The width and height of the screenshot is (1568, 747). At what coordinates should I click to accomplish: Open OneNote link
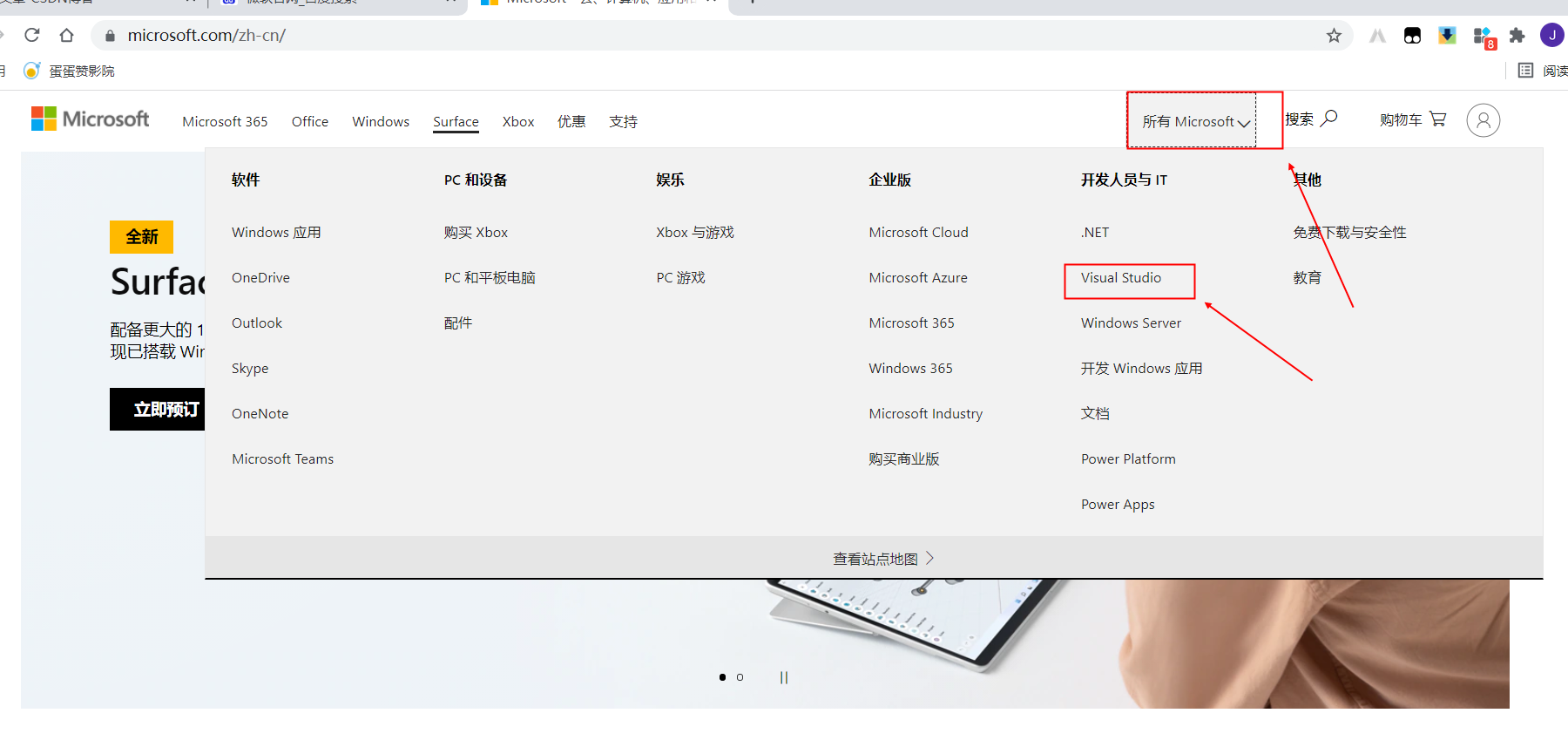[x=260, y=413]
